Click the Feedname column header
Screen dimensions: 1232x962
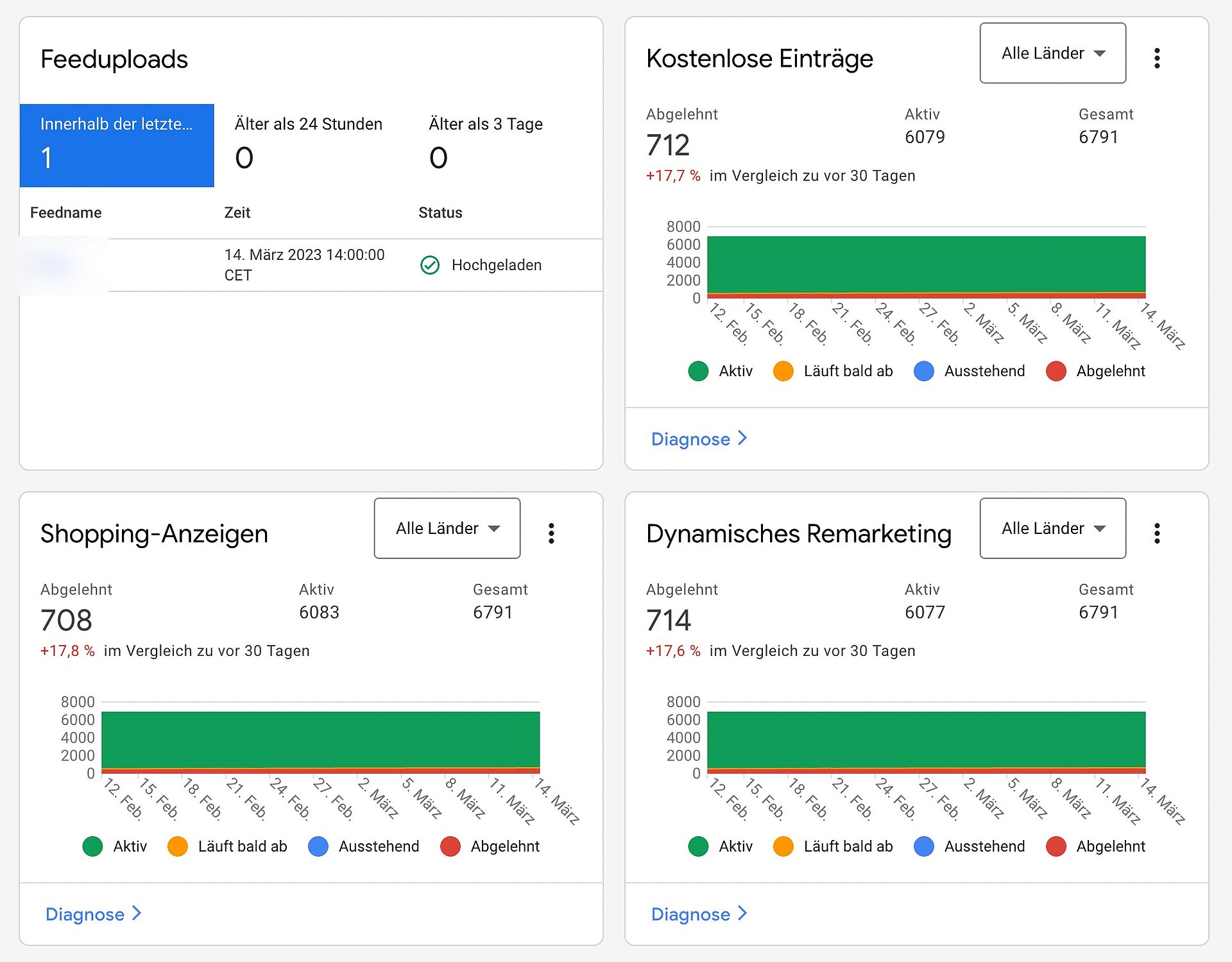[x=65, y=212]
